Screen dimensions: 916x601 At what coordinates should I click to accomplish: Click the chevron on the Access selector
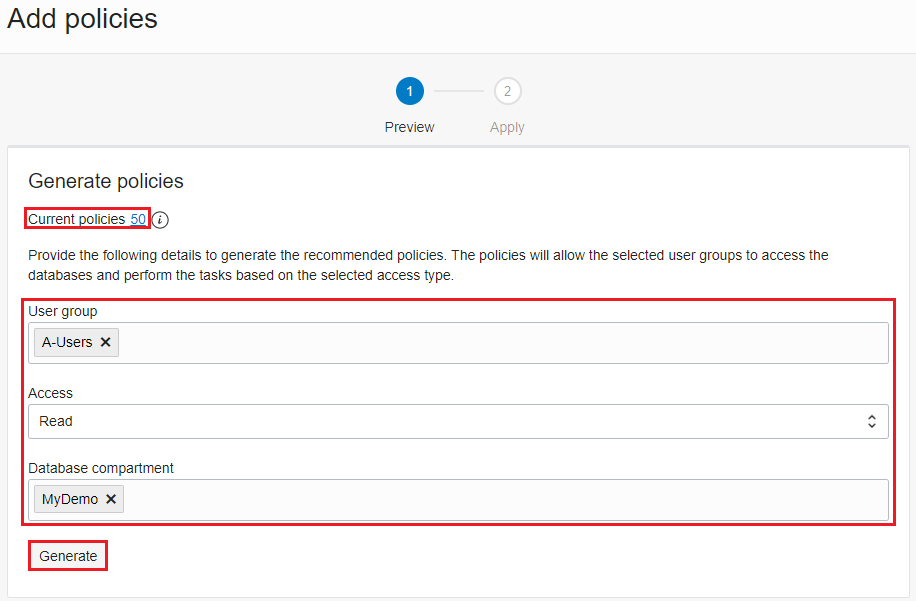[x=872, y=421]
